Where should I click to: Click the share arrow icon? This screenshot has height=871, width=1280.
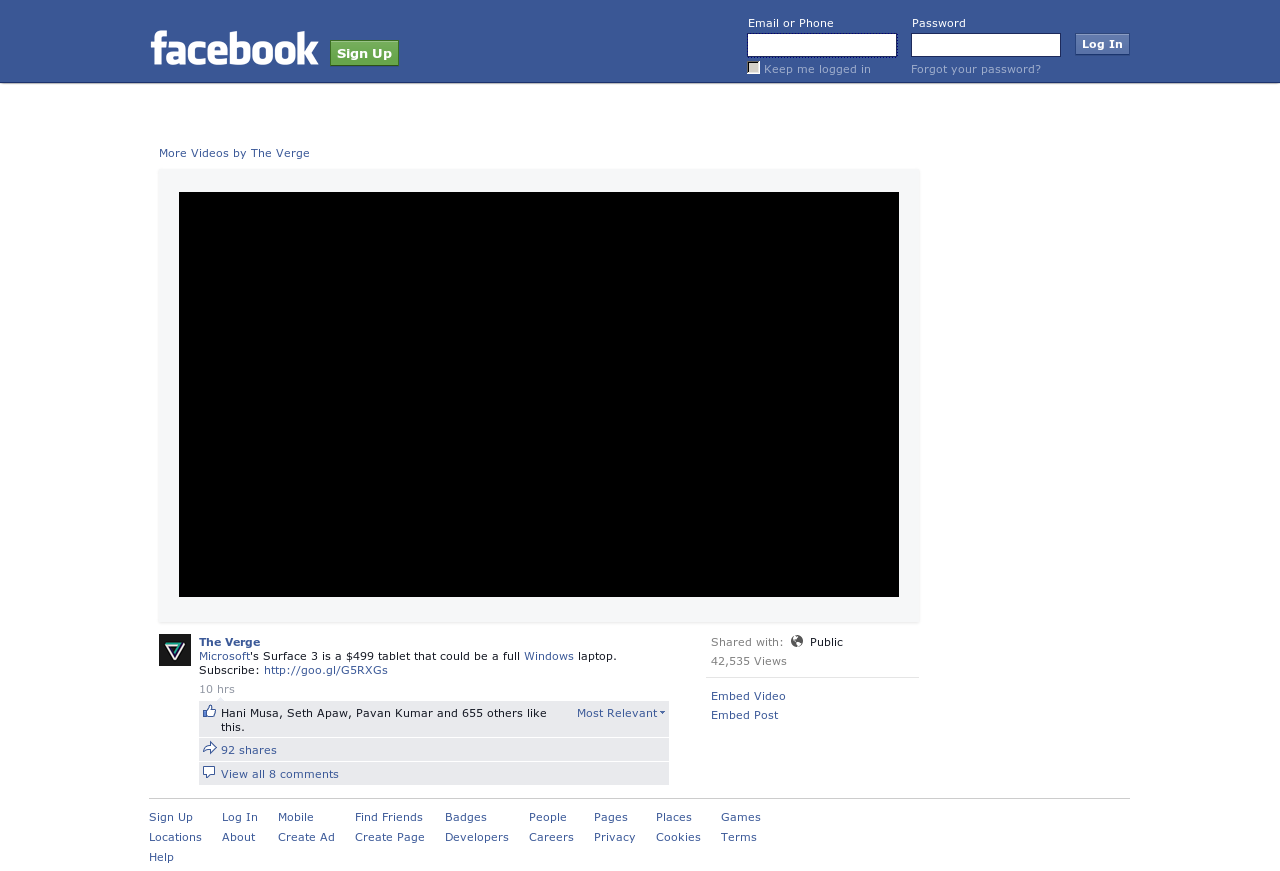209,748
